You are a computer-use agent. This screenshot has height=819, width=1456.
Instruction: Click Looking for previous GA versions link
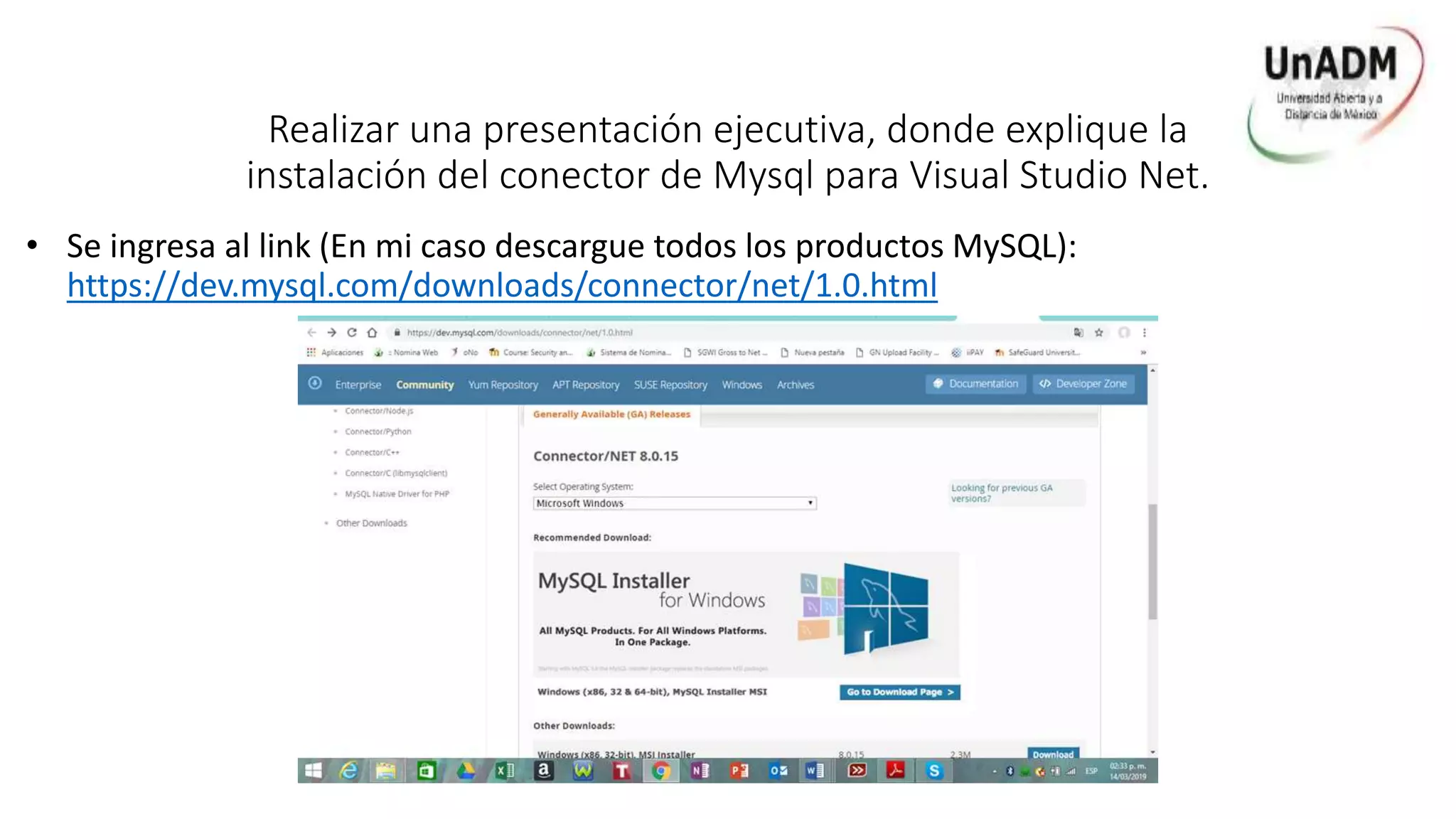[1002, 493]
